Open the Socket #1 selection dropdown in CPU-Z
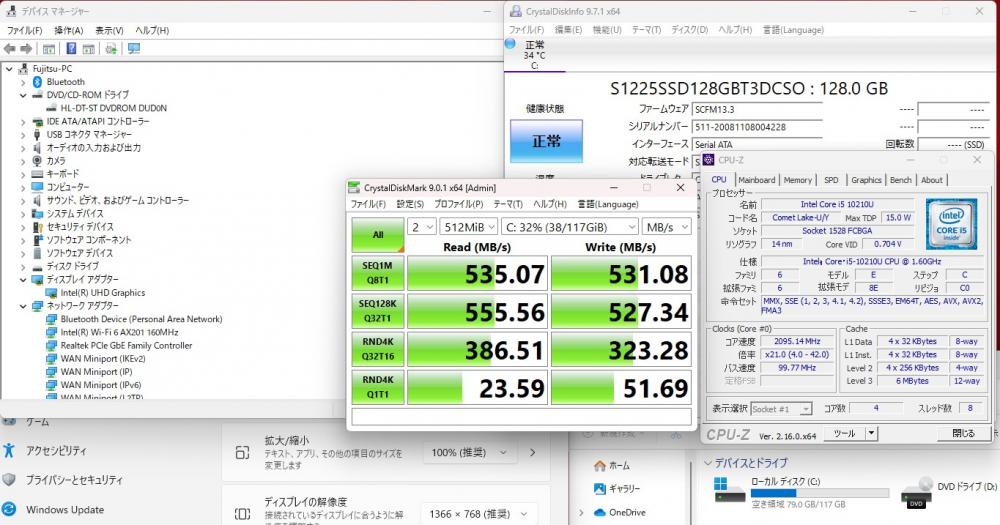 [x=781, y=409]
